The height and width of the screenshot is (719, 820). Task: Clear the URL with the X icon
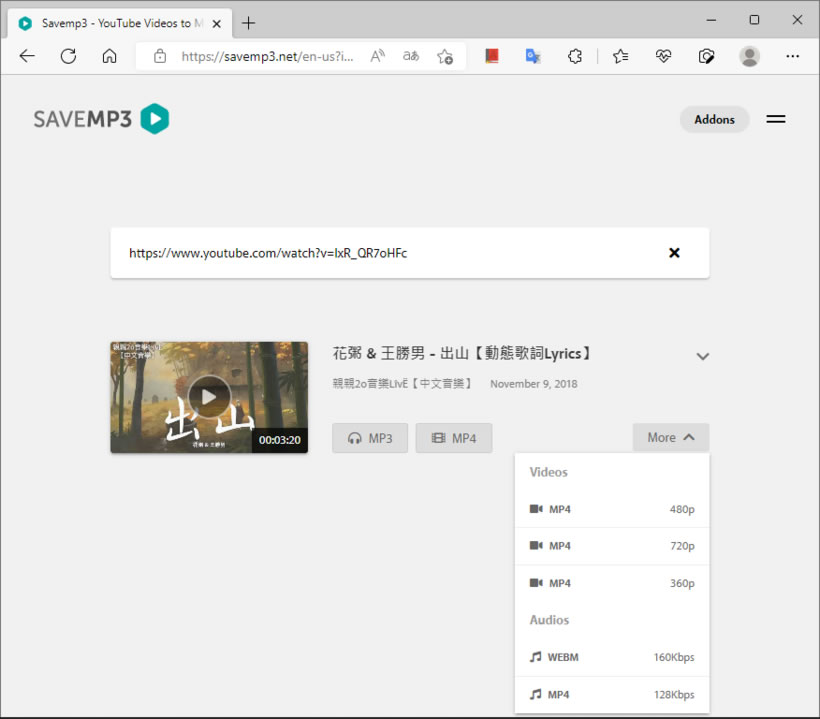click(674, 253)
